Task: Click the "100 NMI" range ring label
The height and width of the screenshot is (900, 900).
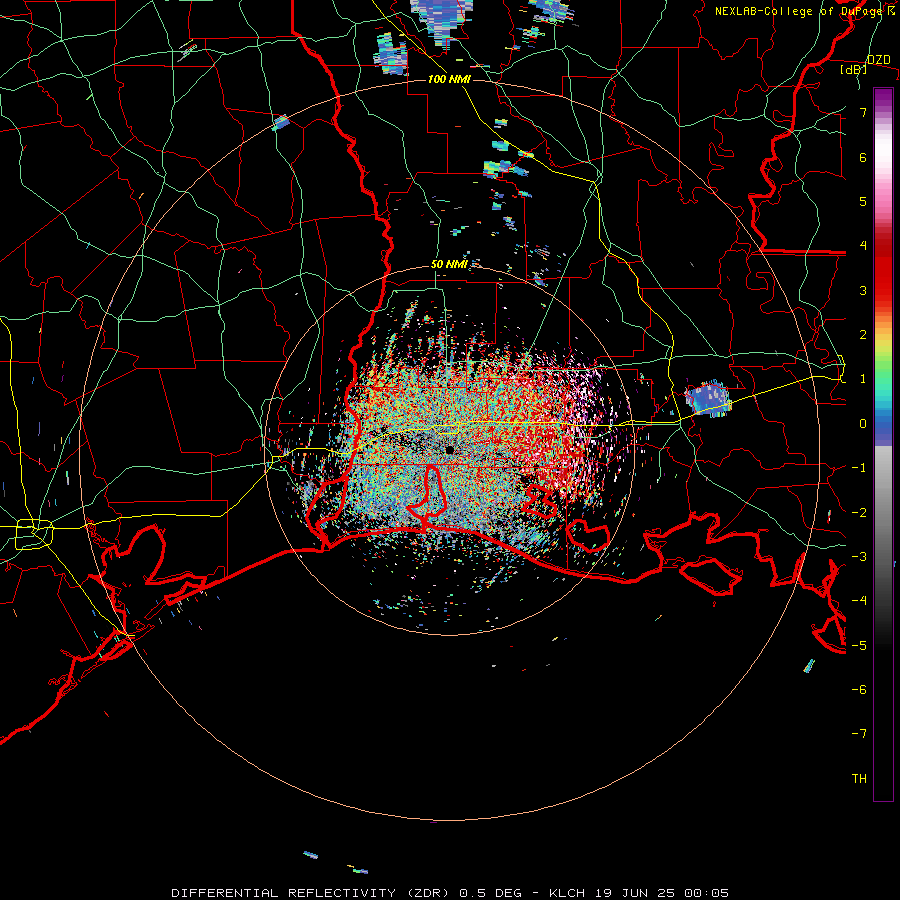Action: (x=449, y=79)
